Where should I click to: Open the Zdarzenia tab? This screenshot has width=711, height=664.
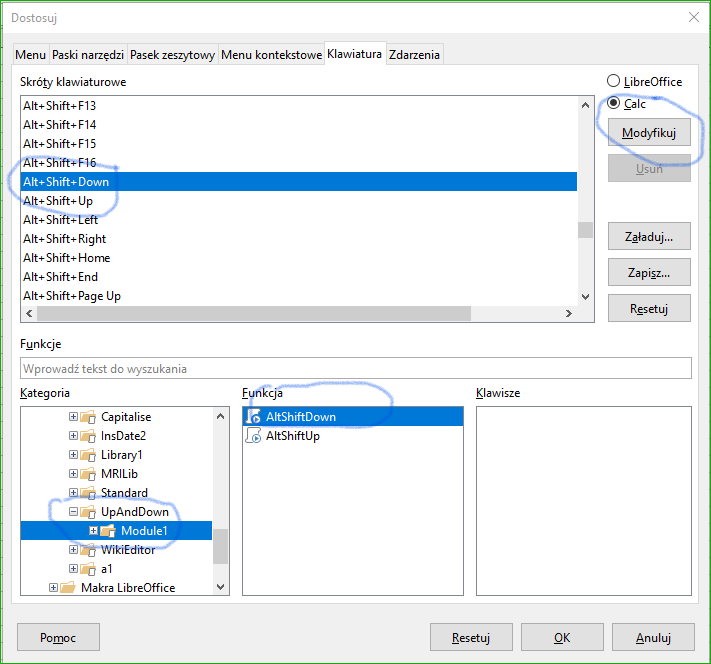[x=414, y=55]
